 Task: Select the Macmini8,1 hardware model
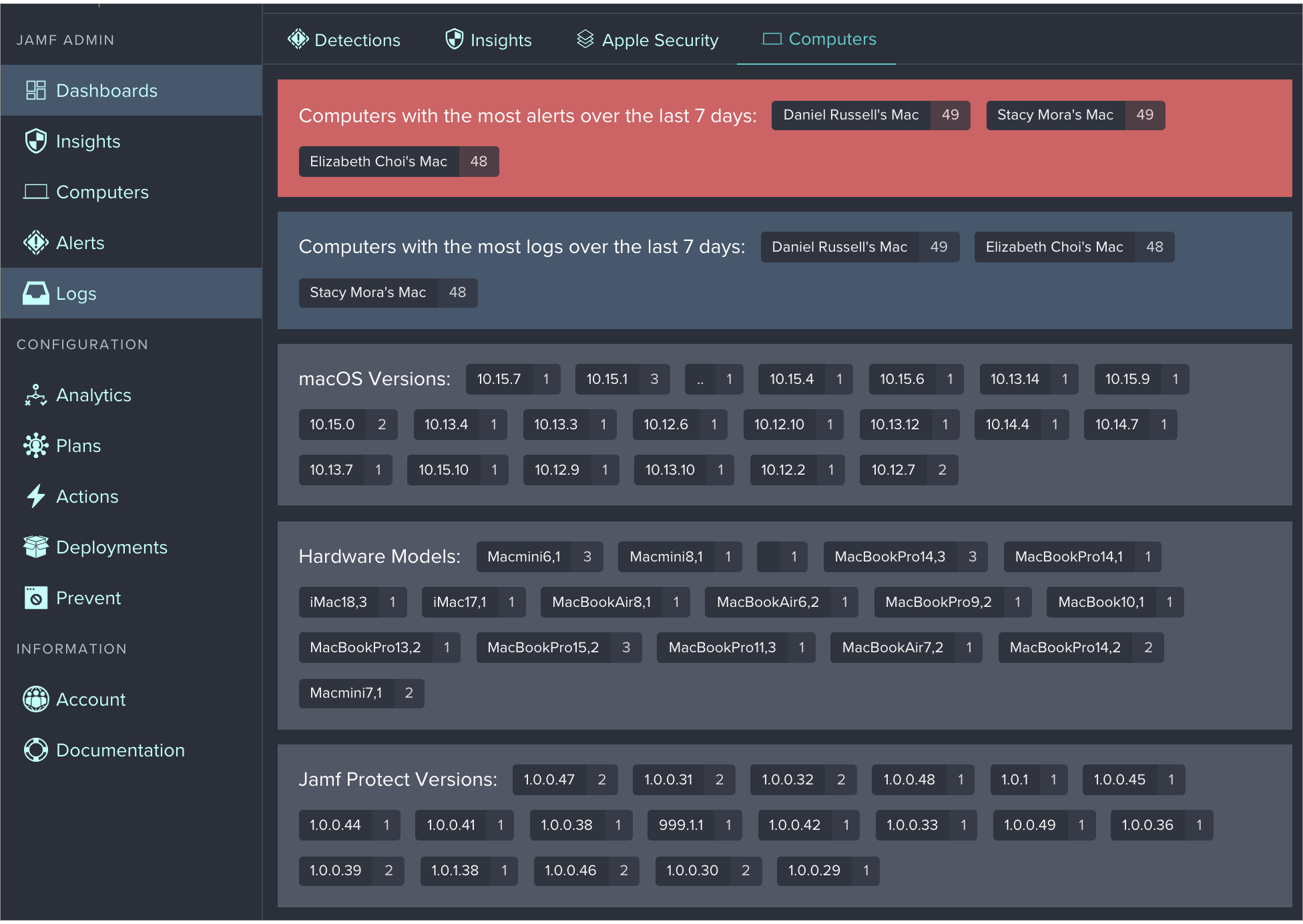point(680,557)
